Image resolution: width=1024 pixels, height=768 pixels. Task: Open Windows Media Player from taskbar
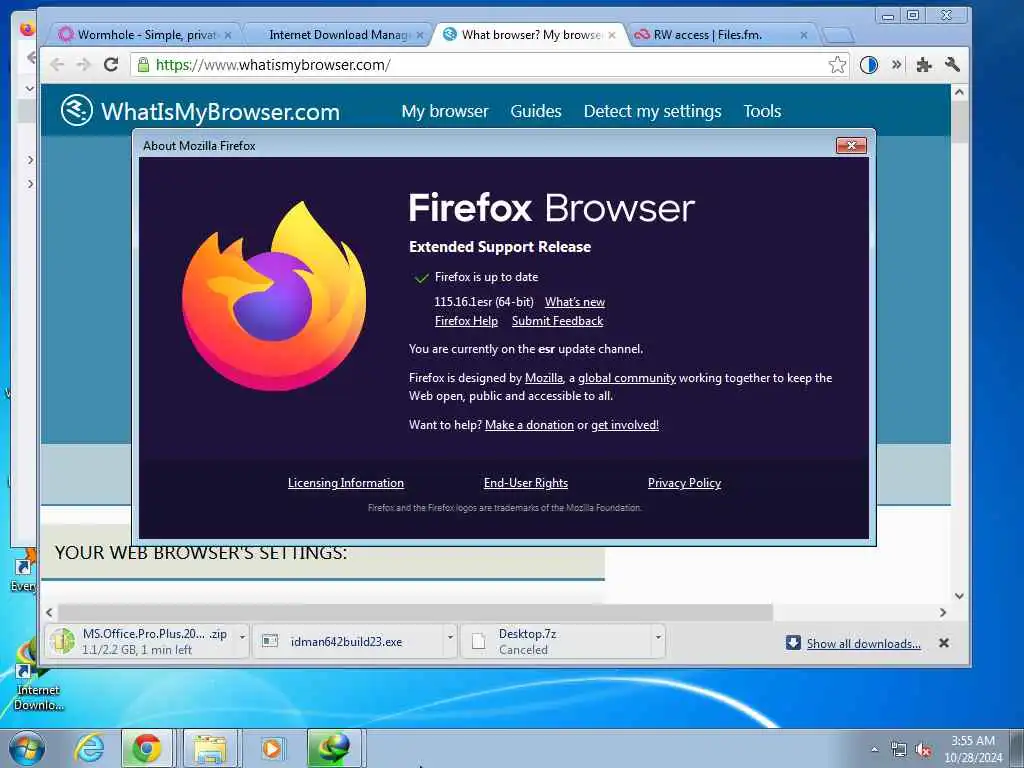pos(272,748)
